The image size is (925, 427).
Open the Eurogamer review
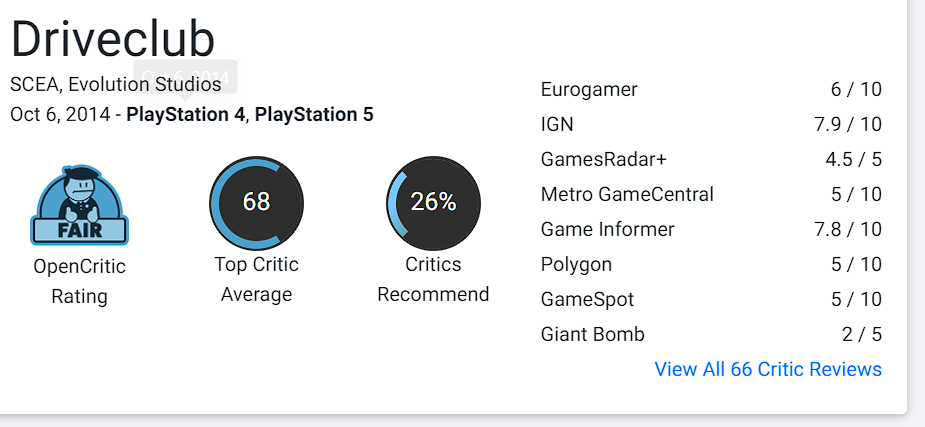(x=589, y=89)
